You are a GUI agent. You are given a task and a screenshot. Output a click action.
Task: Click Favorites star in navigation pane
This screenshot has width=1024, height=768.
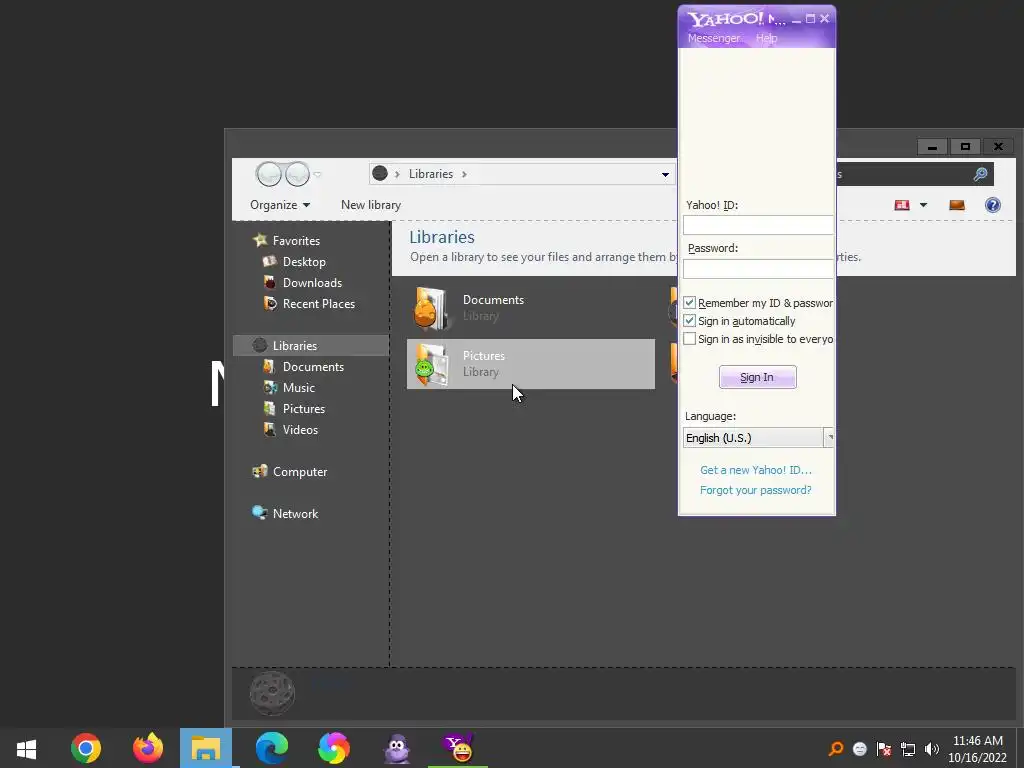[x=260, y=240]
